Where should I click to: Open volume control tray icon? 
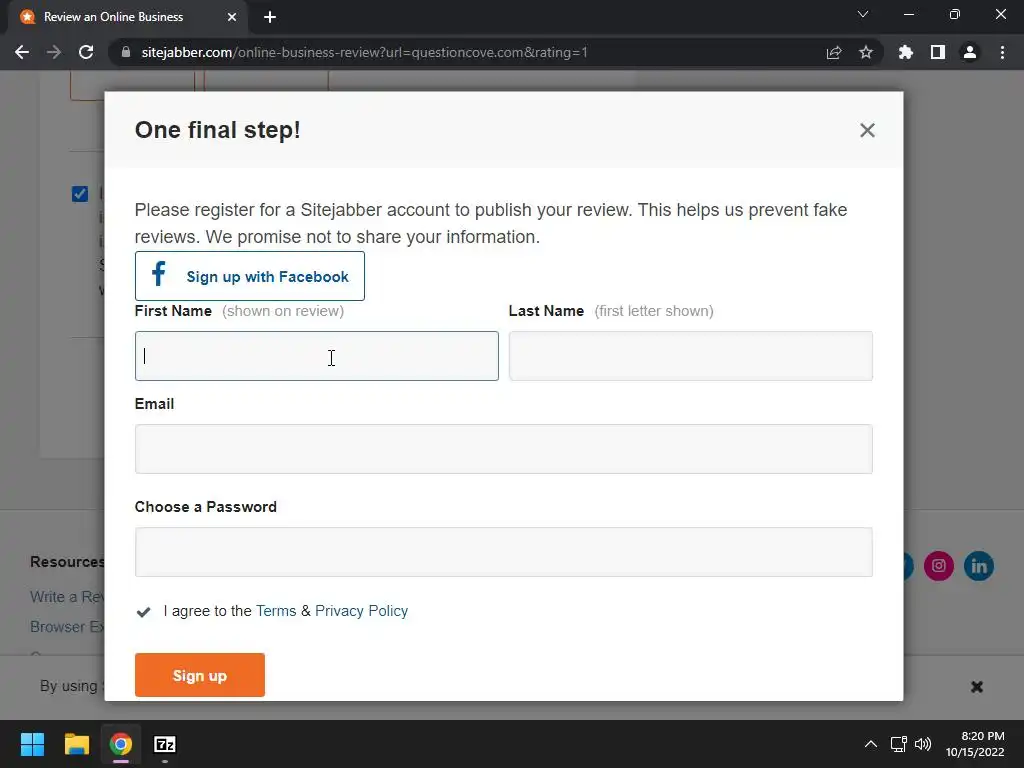coord(923,744)
